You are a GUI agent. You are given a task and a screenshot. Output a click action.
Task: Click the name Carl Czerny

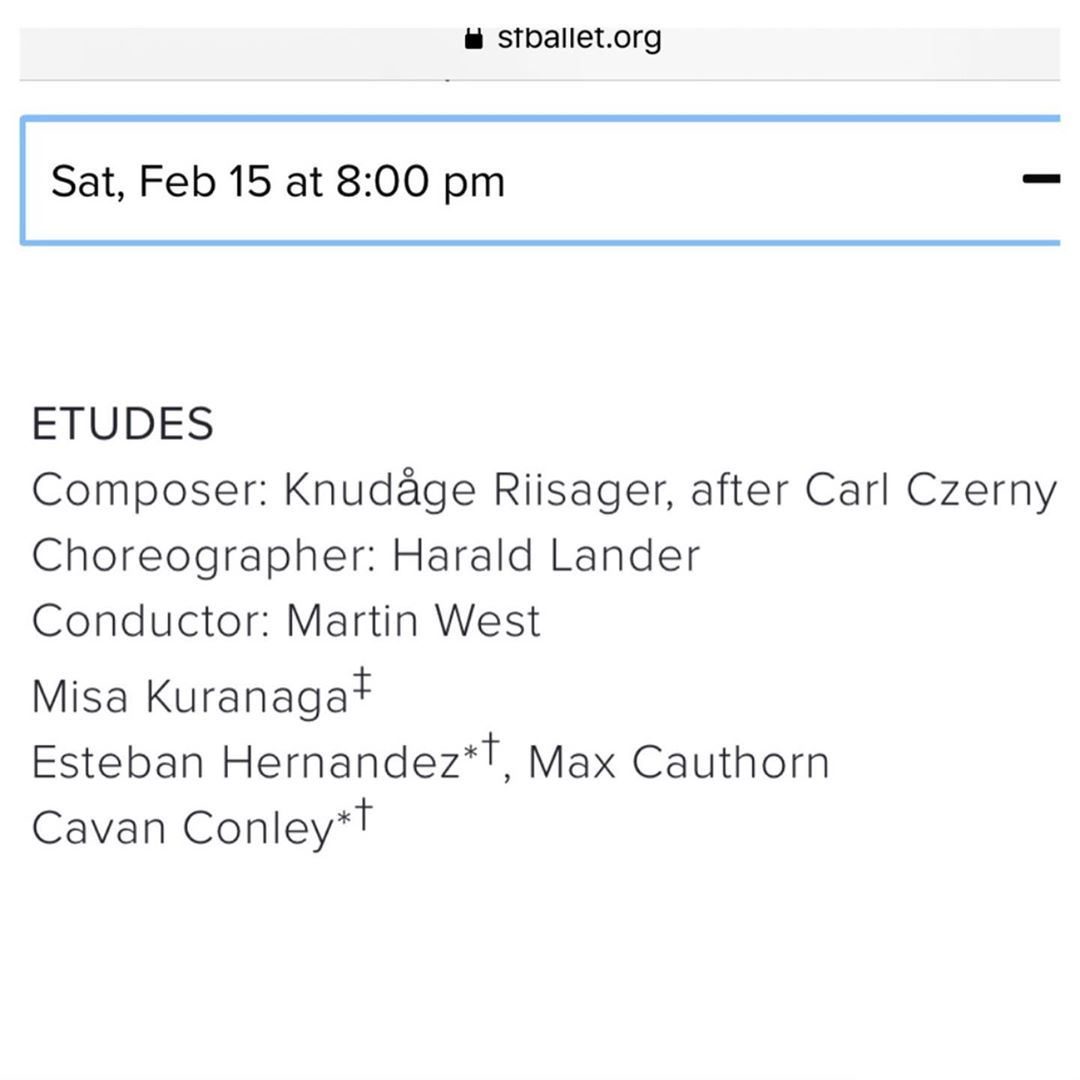coord(930,491)
